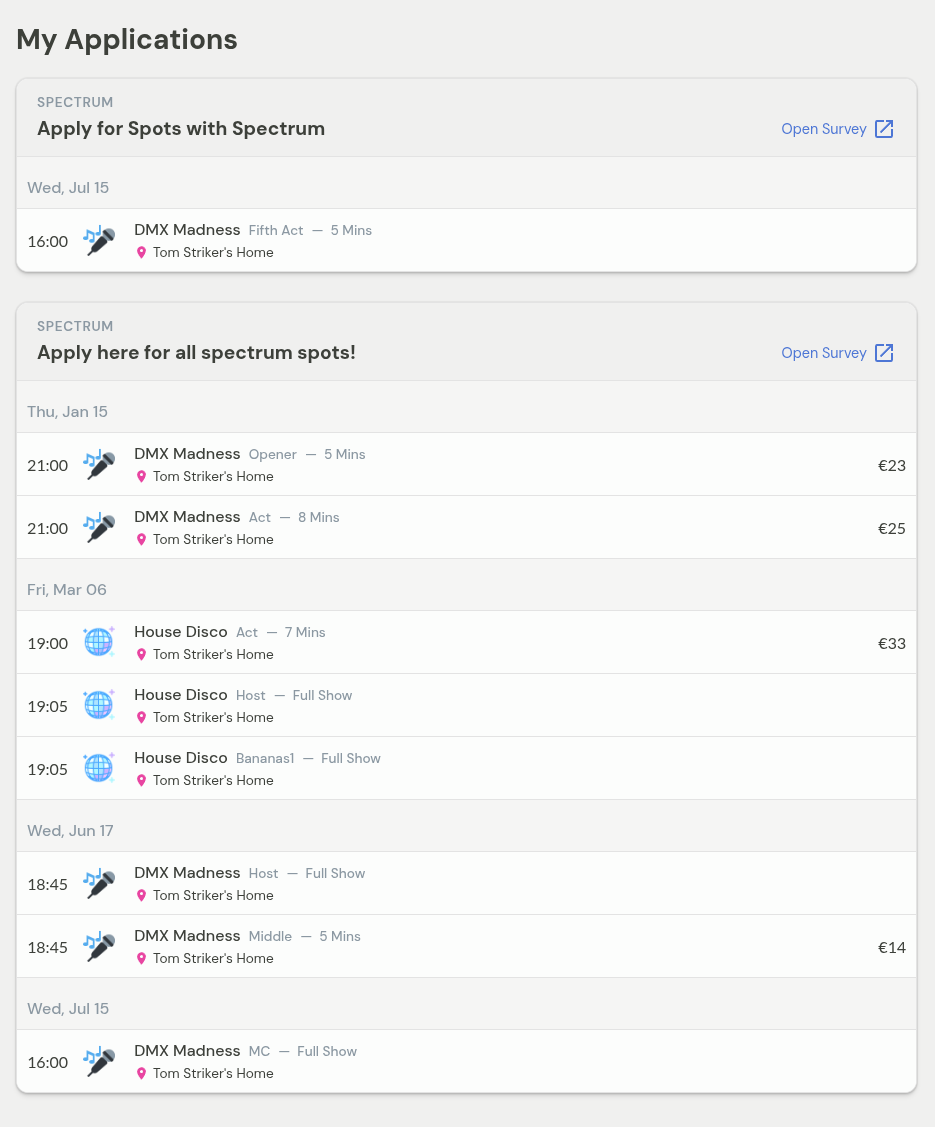This screenshot has width=935, height=1127.
Task: Select the microphone icon beside the 21:00 Opener spot
Action: pos(99,464)
